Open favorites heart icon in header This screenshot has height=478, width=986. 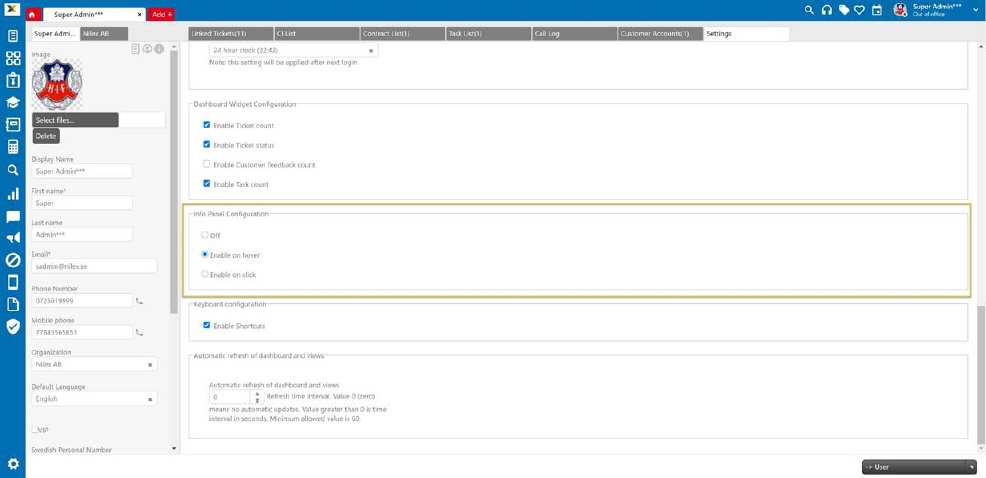[859, 10]
